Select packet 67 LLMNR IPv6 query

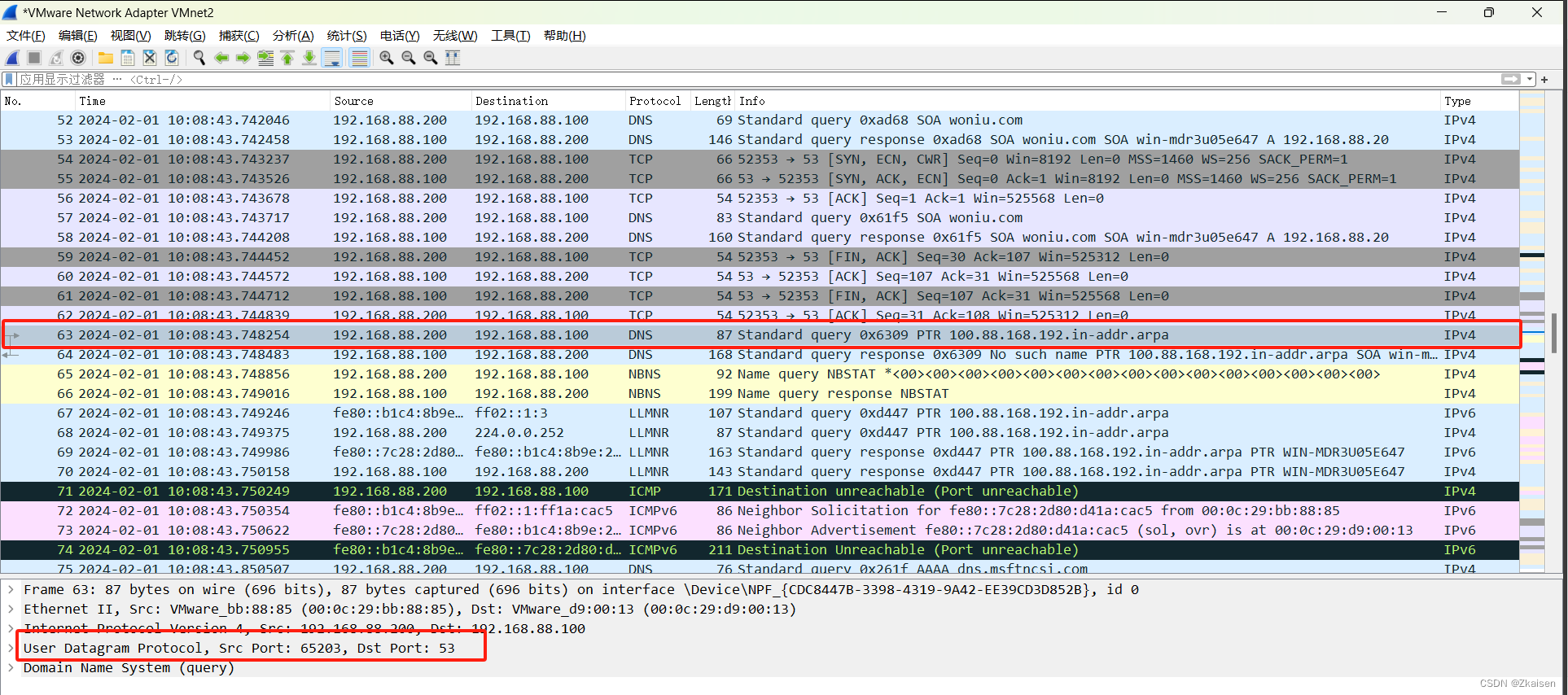click(x=760, y=413)
